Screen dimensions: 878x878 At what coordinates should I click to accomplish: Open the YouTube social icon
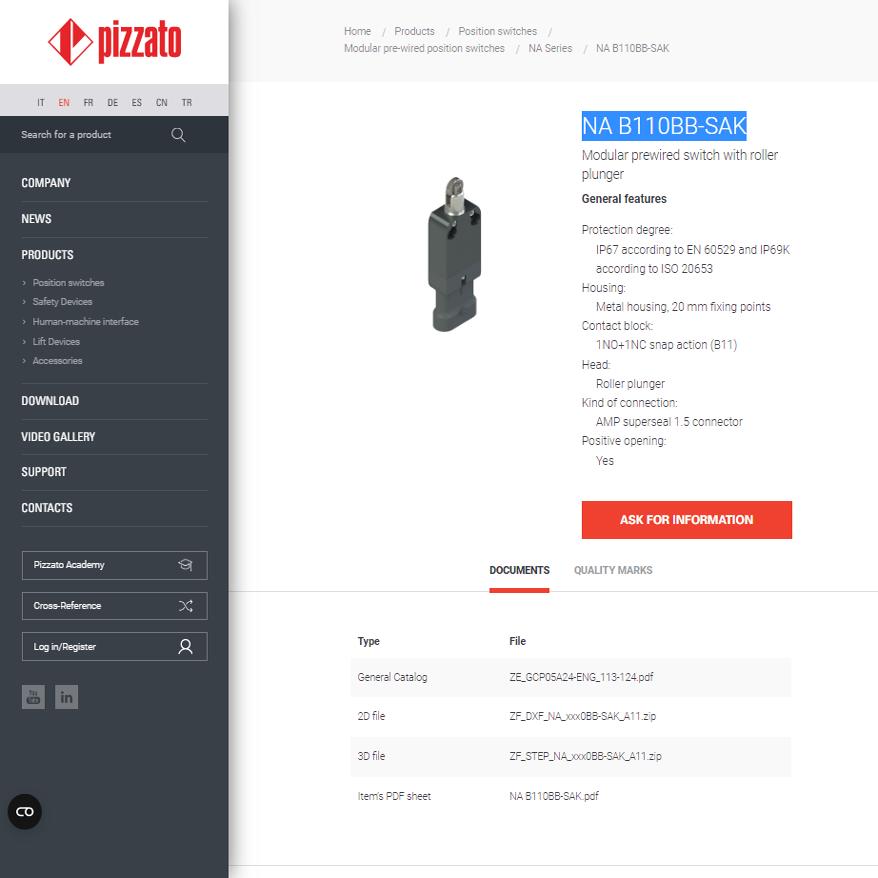pyautogui.click(x=33, y=697)
